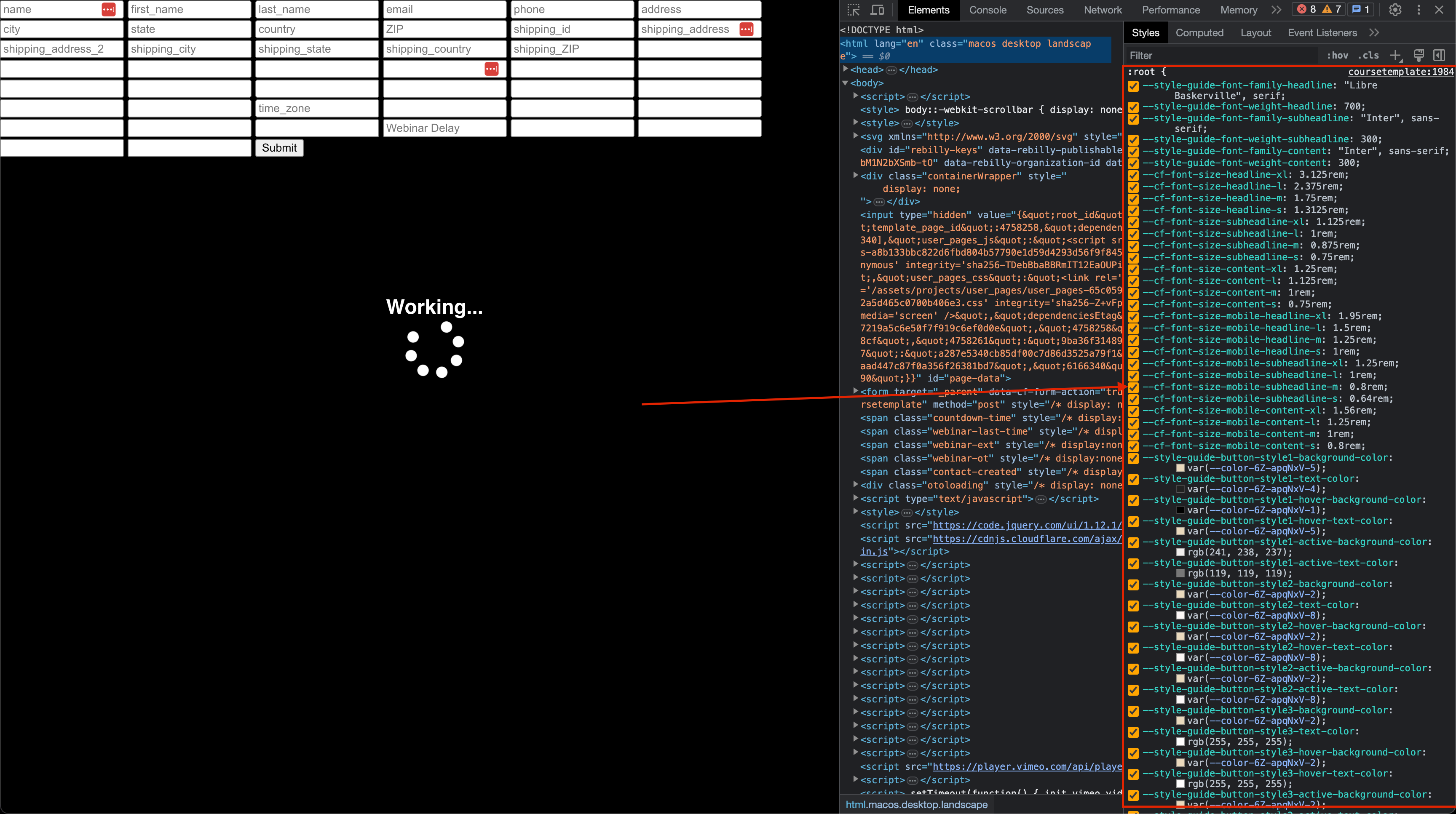Collapse the body element node

(846, 83)
